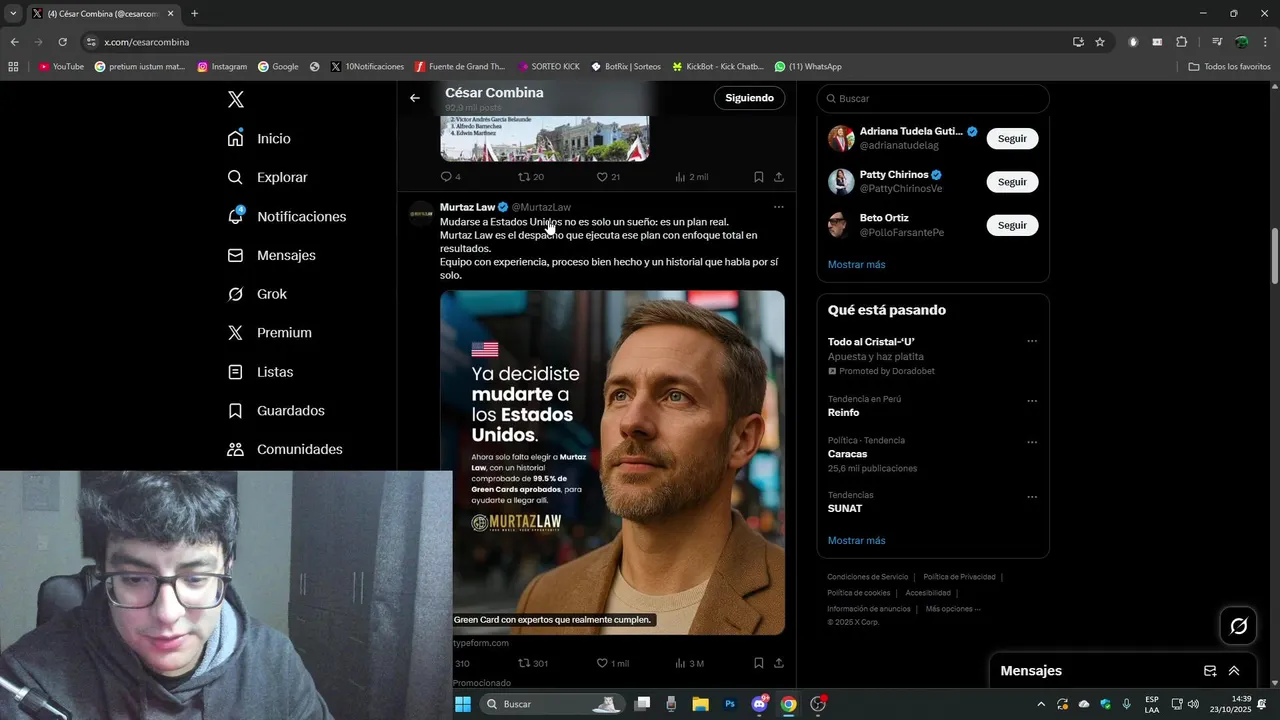Screen dimensions: 1280x720
Task: Click the Siguiendo button
Action: point(749,98)
